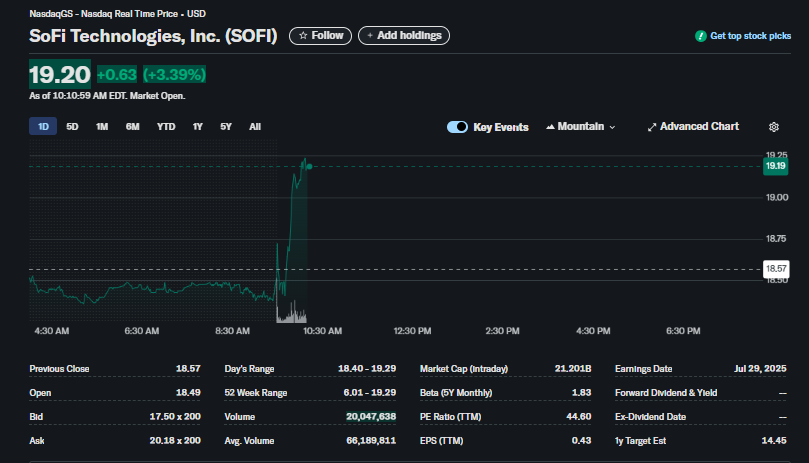This screenshot has height=463, width=809.
Task: Click the Volume value 20,047,638
Action: tap(371, 417)
